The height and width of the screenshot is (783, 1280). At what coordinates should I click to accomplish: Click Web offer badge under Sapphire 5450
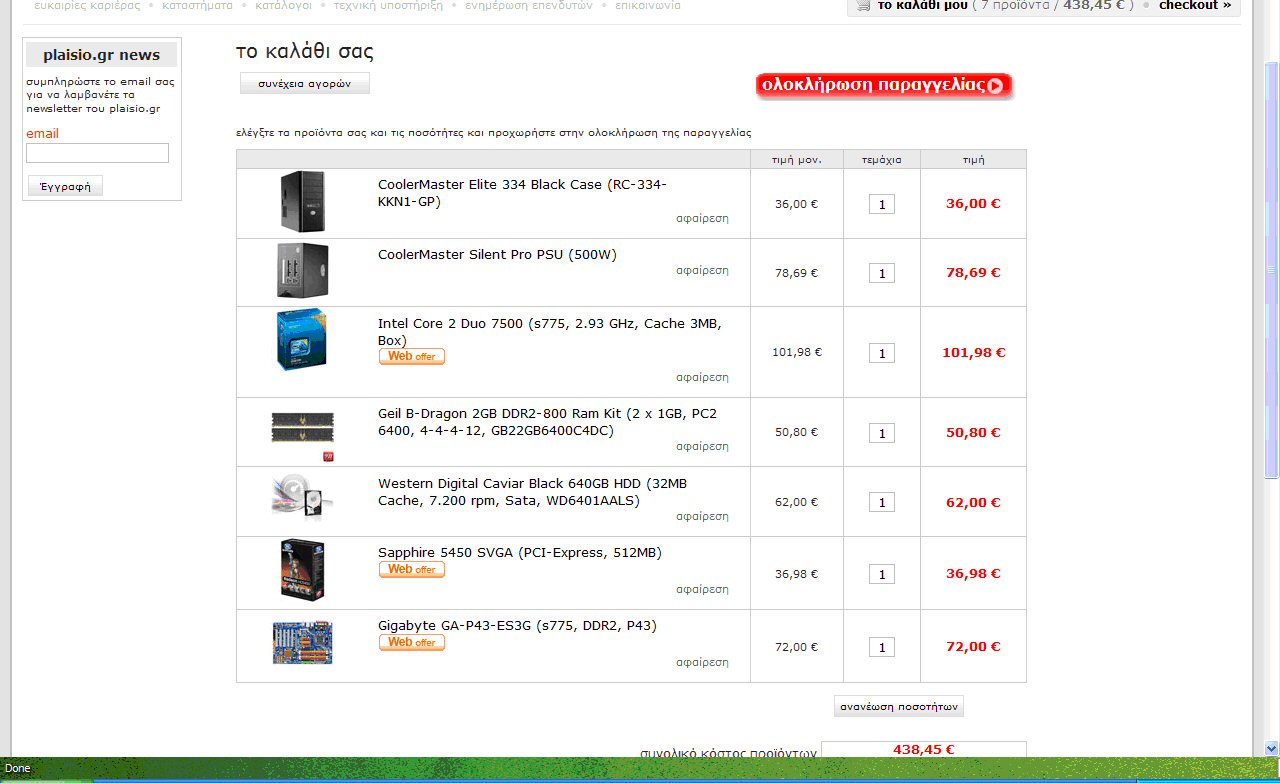click(412, 569)
